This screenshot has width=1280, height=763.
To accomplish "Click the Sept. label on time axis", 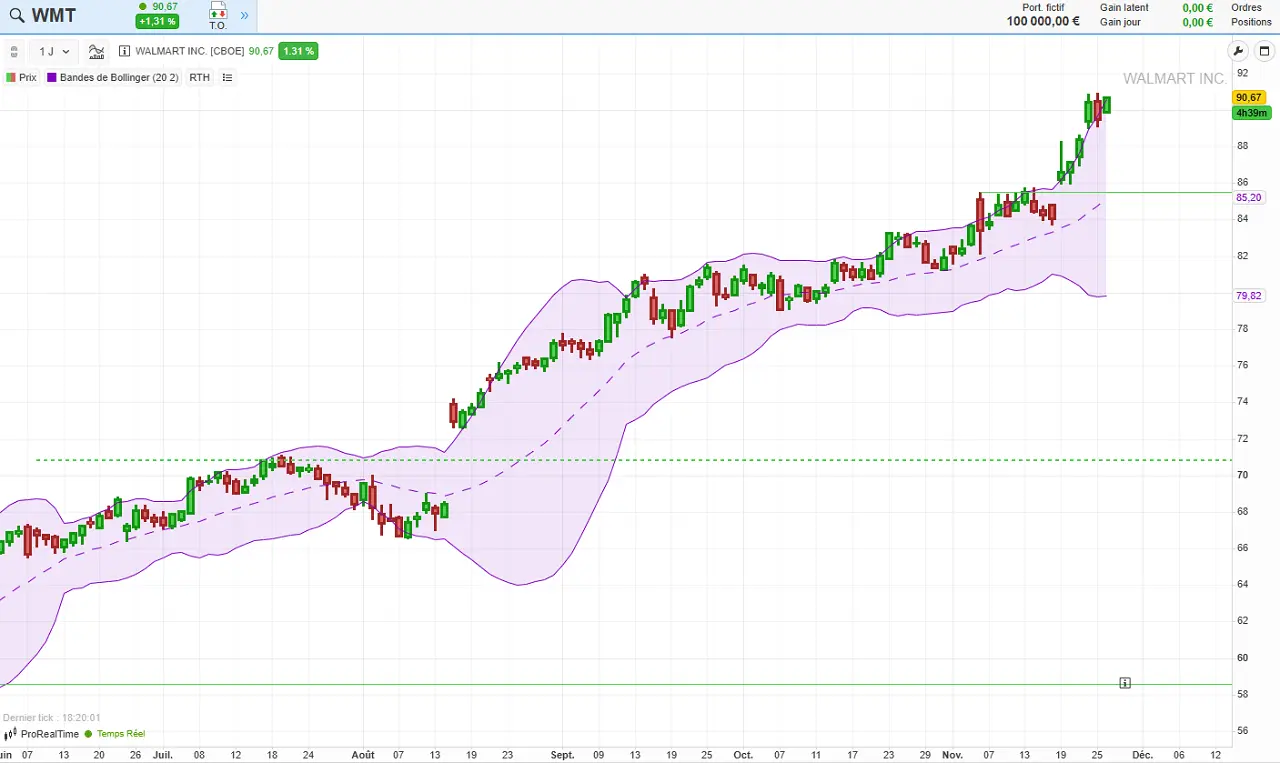I will click(563, 755).
